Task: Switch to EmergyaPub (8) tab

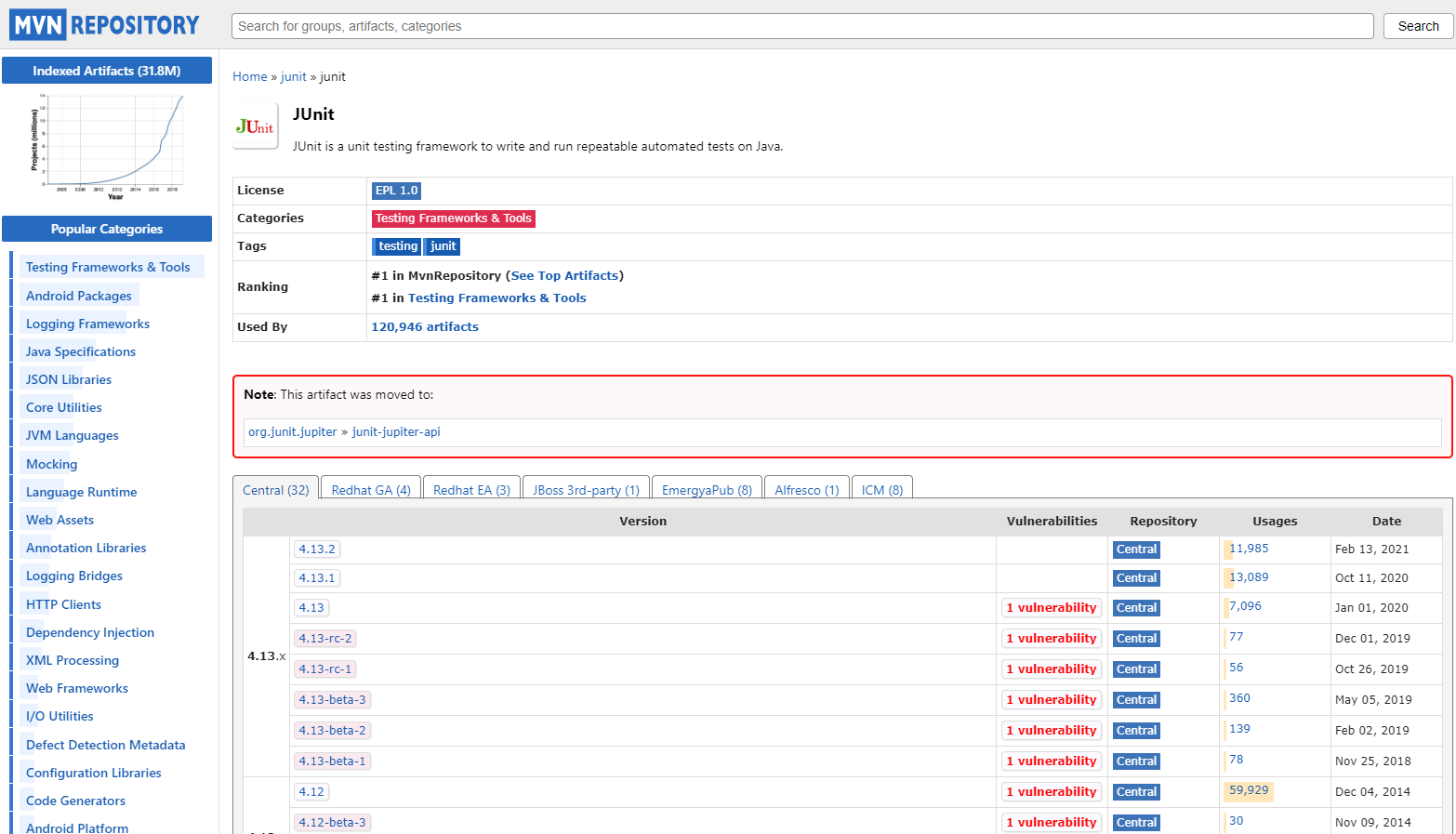Action: [707, 489]
